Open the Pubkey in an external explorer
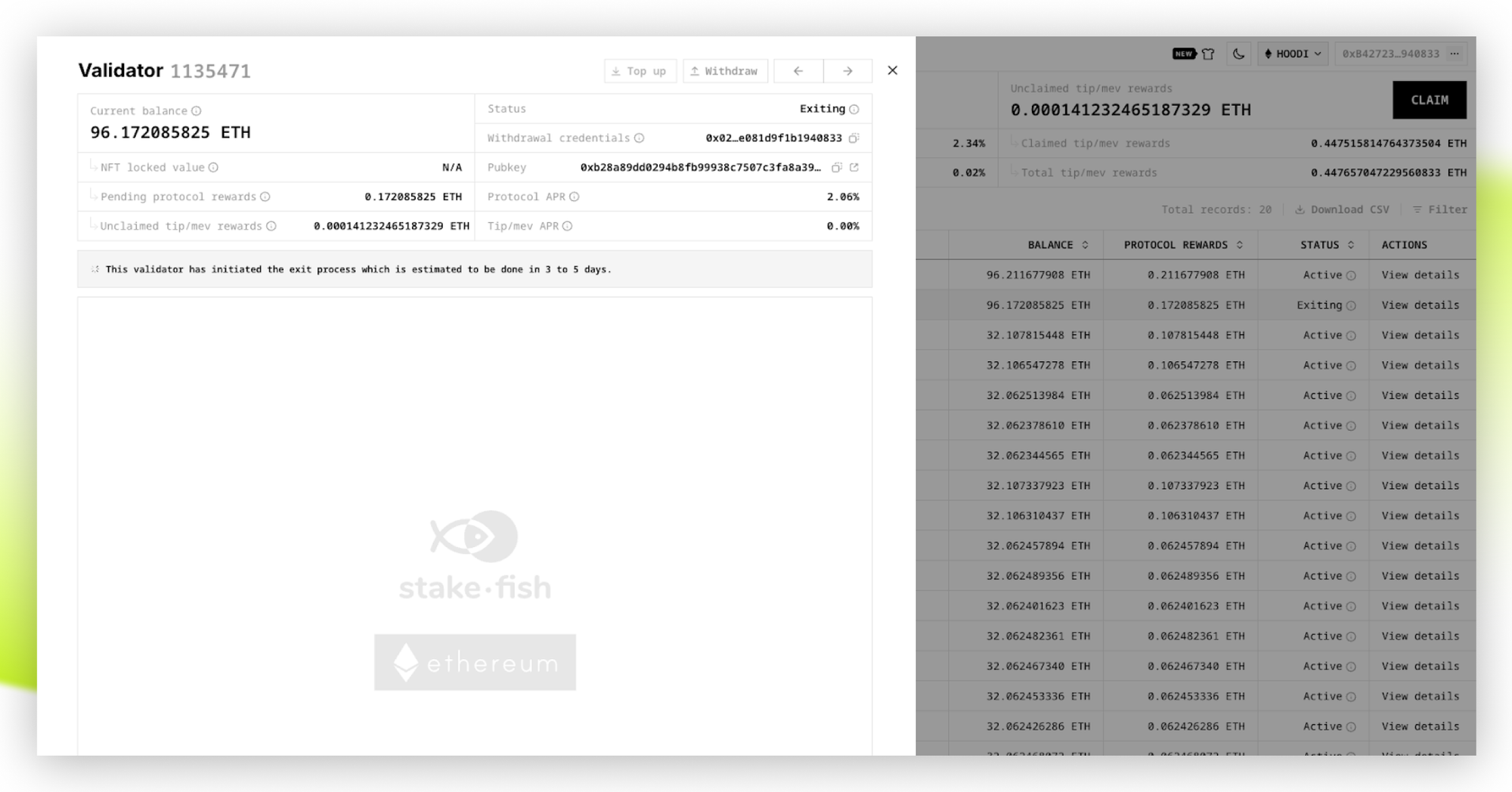 pos(854,168)
